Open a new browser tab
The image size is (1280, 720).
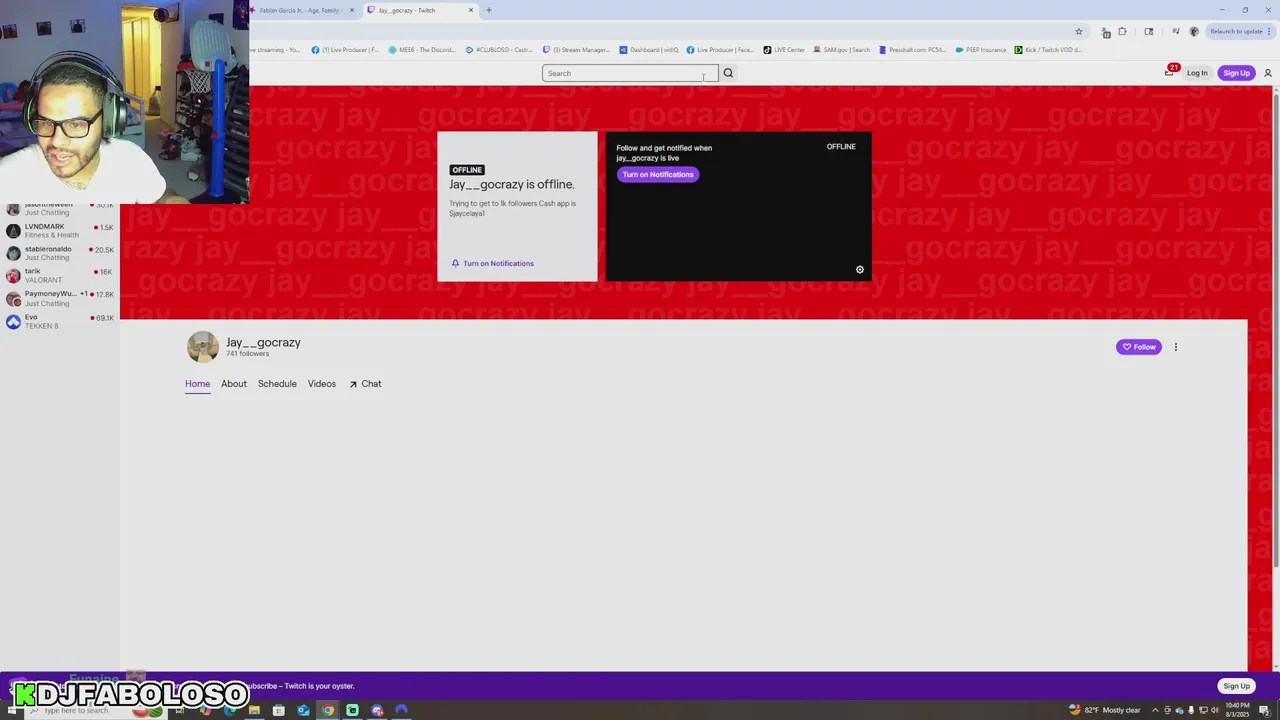488,10
